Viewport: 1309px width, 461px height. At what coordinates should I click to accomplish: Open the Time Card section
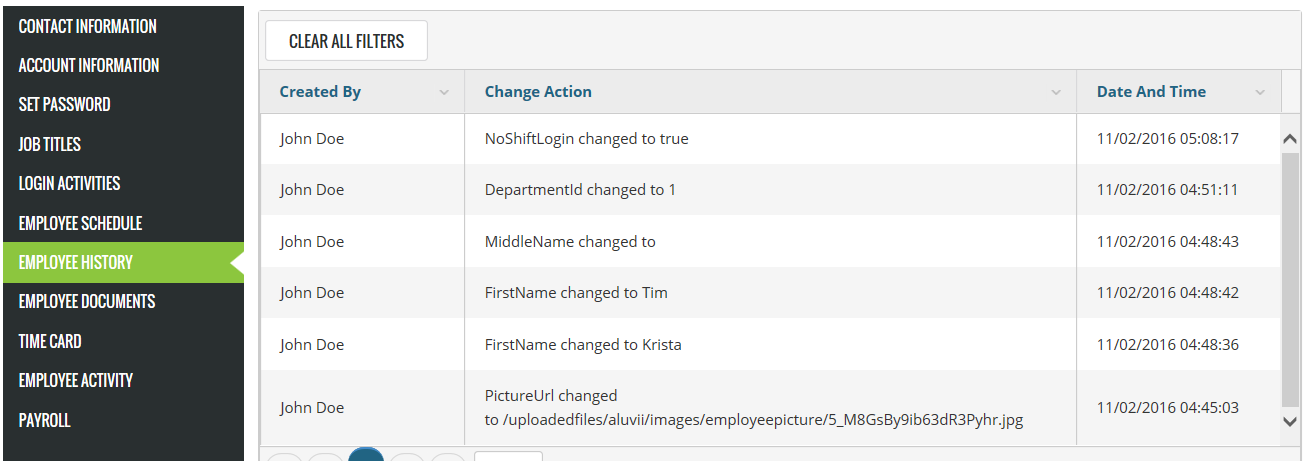click(50, 341)
